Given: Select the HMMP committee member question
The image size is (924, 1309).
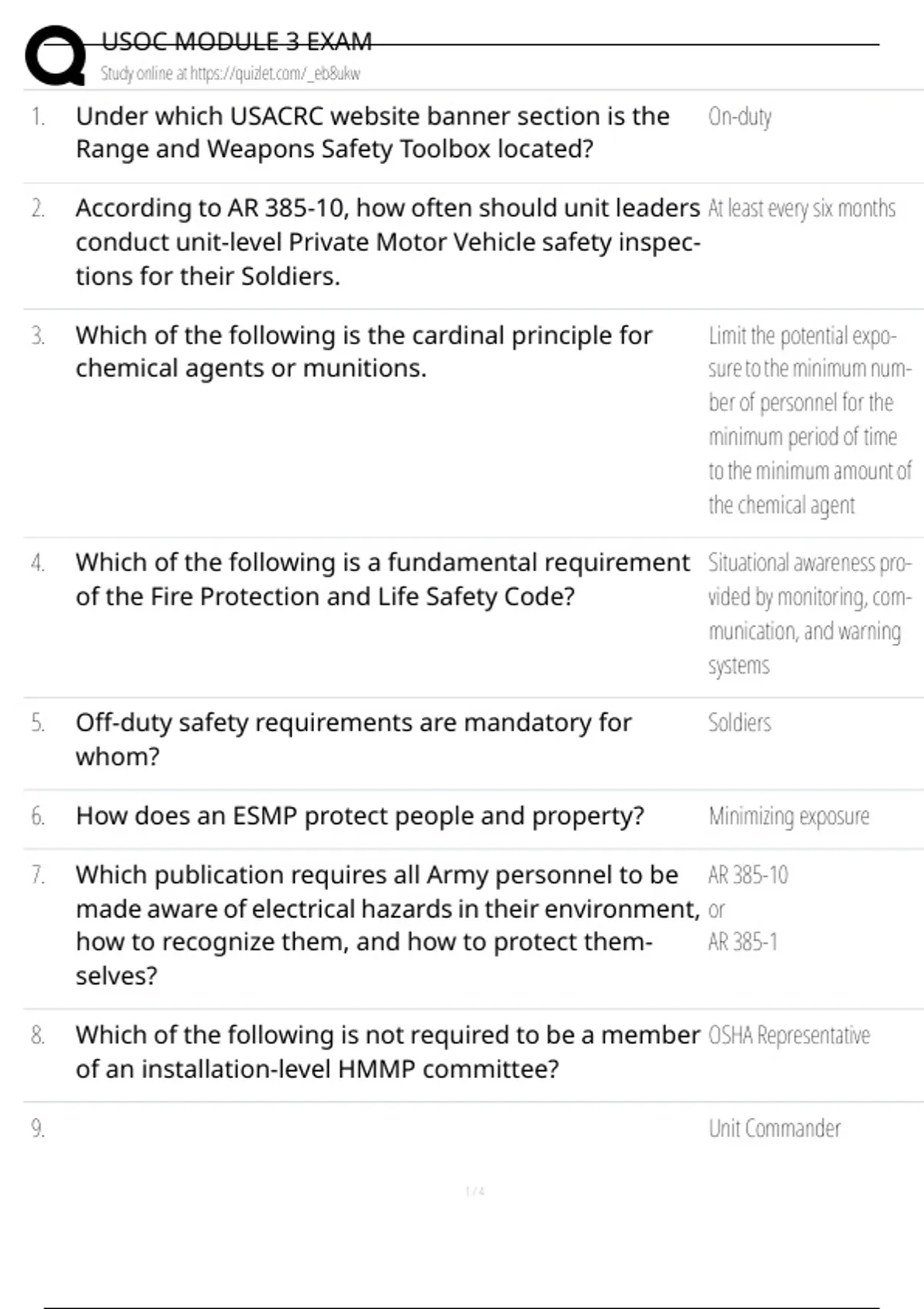Looking at the screenshot, I should coord(387,1052).
